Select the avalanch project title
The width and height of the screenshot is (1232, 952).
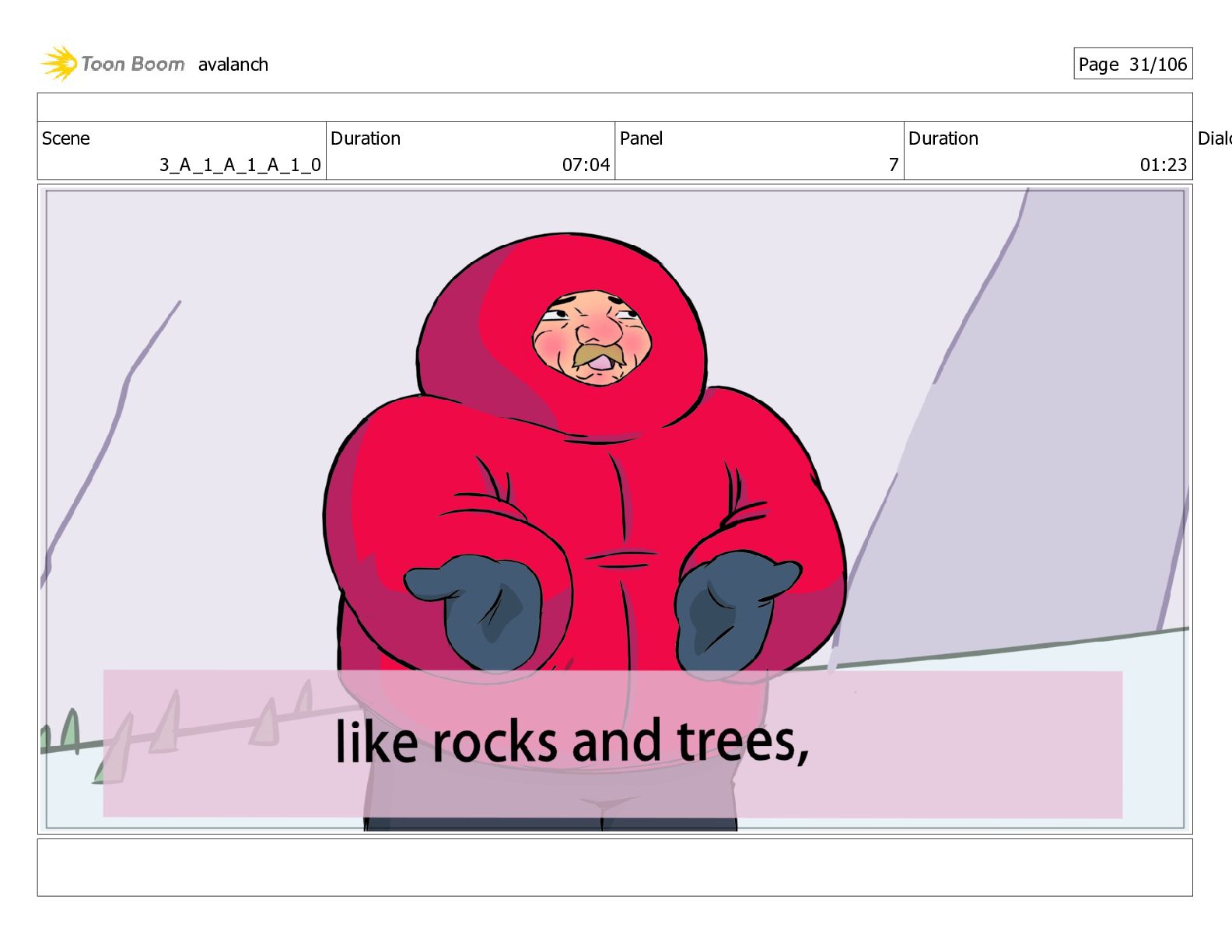click(233, 65)
